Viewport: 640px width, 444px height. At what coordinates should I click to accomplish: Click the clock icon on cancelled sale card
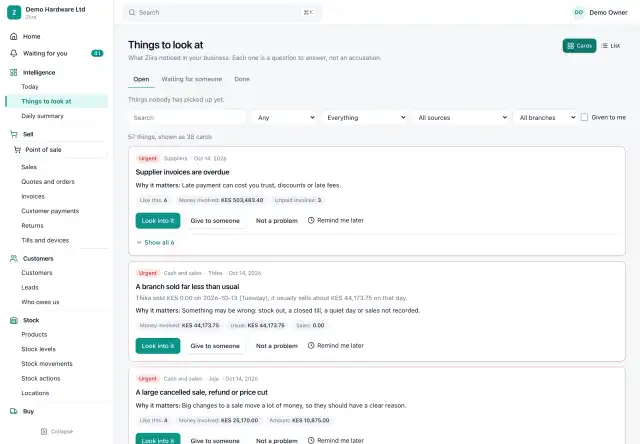click(x=311, y=441)
